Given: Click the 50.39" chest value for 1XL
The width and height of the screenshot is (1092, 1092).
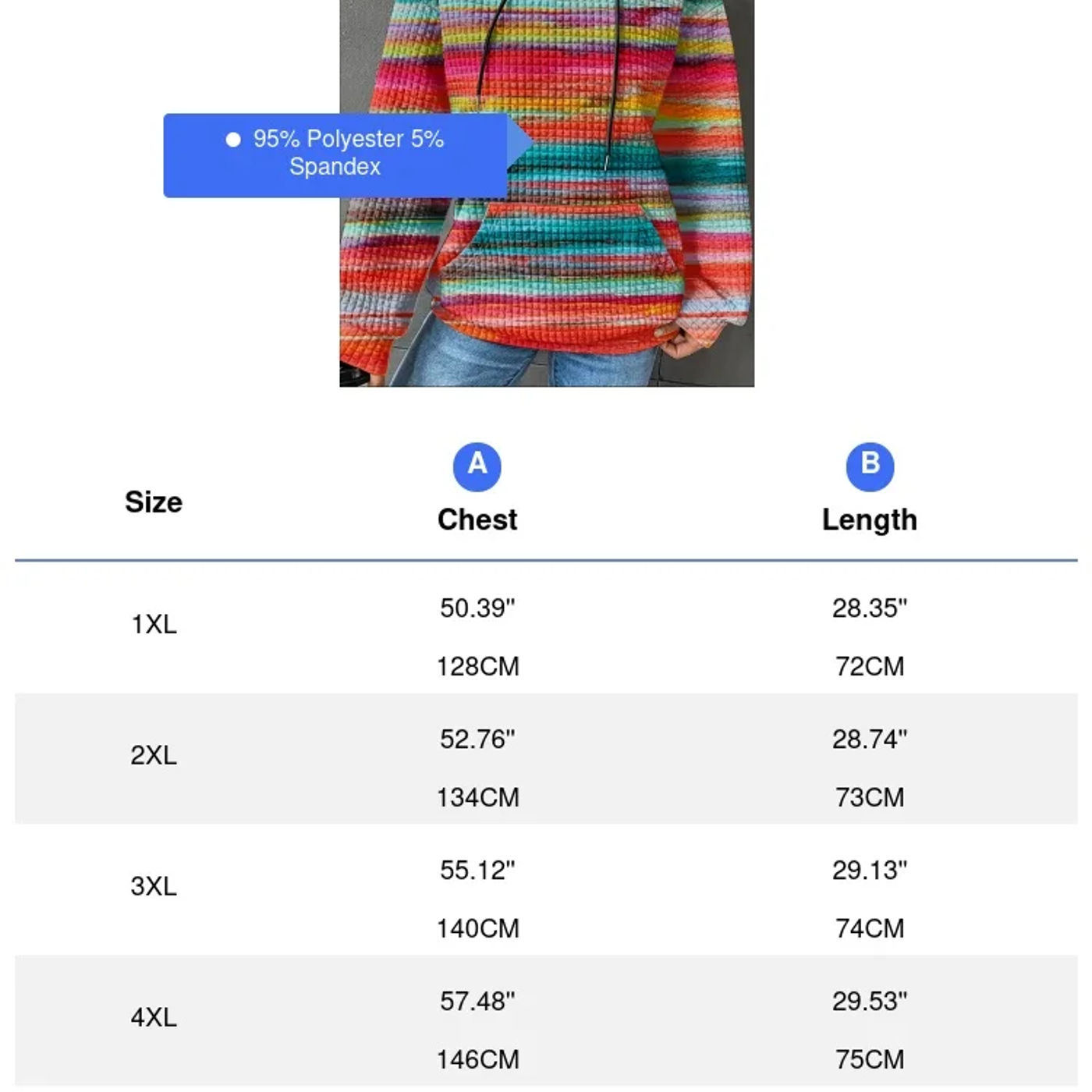Looking at the screenshot, I should [477, 608].
